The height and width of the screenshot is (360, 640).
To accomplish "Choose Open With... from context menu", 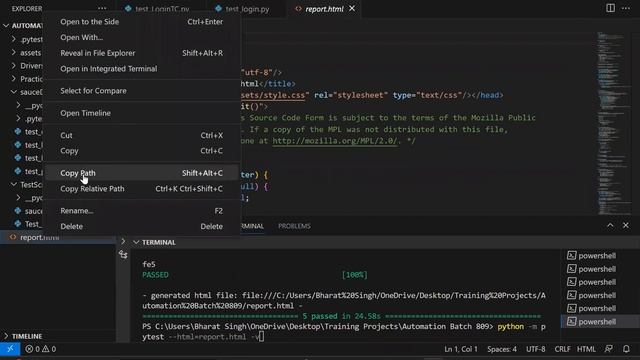I will (x=142, y=37).
